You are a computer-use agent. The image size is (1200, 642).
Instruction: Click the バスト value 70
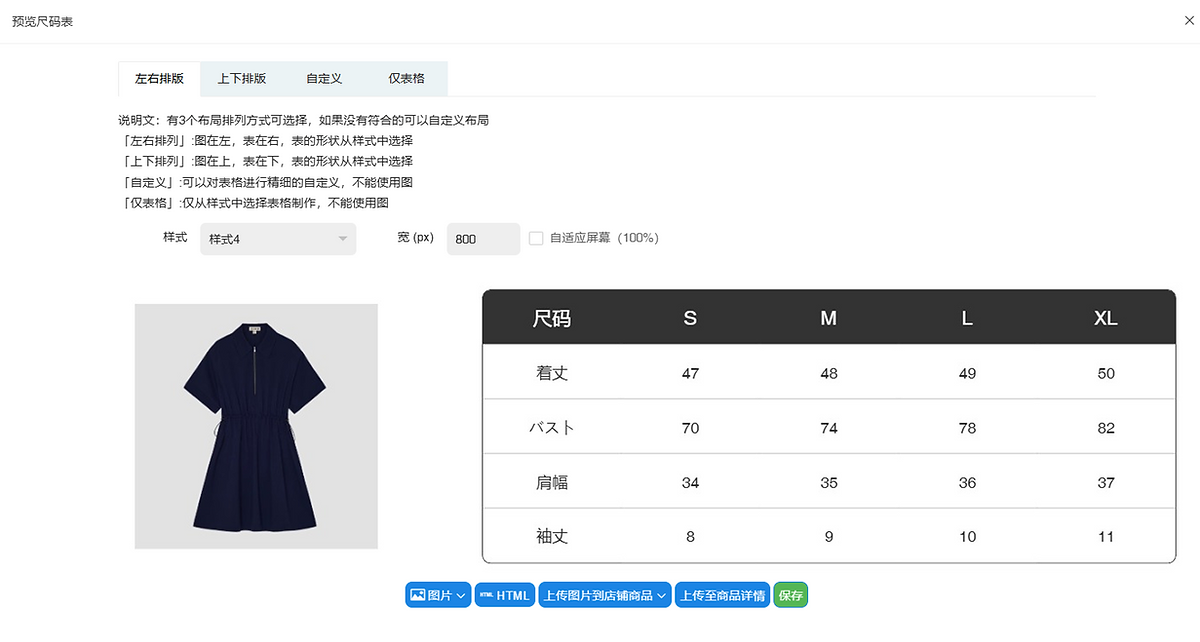(690, 427)
